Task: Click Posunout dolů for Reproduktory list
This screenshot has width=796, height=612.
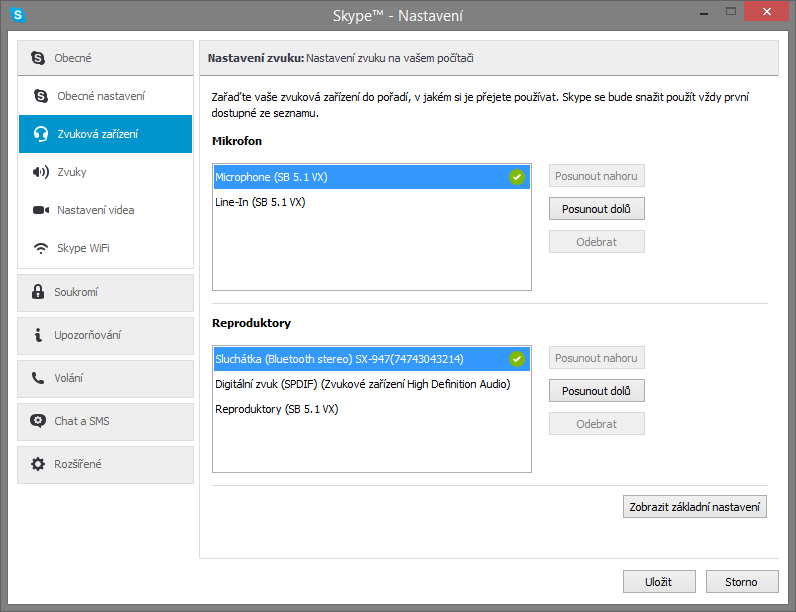Action: click(596, 391)
